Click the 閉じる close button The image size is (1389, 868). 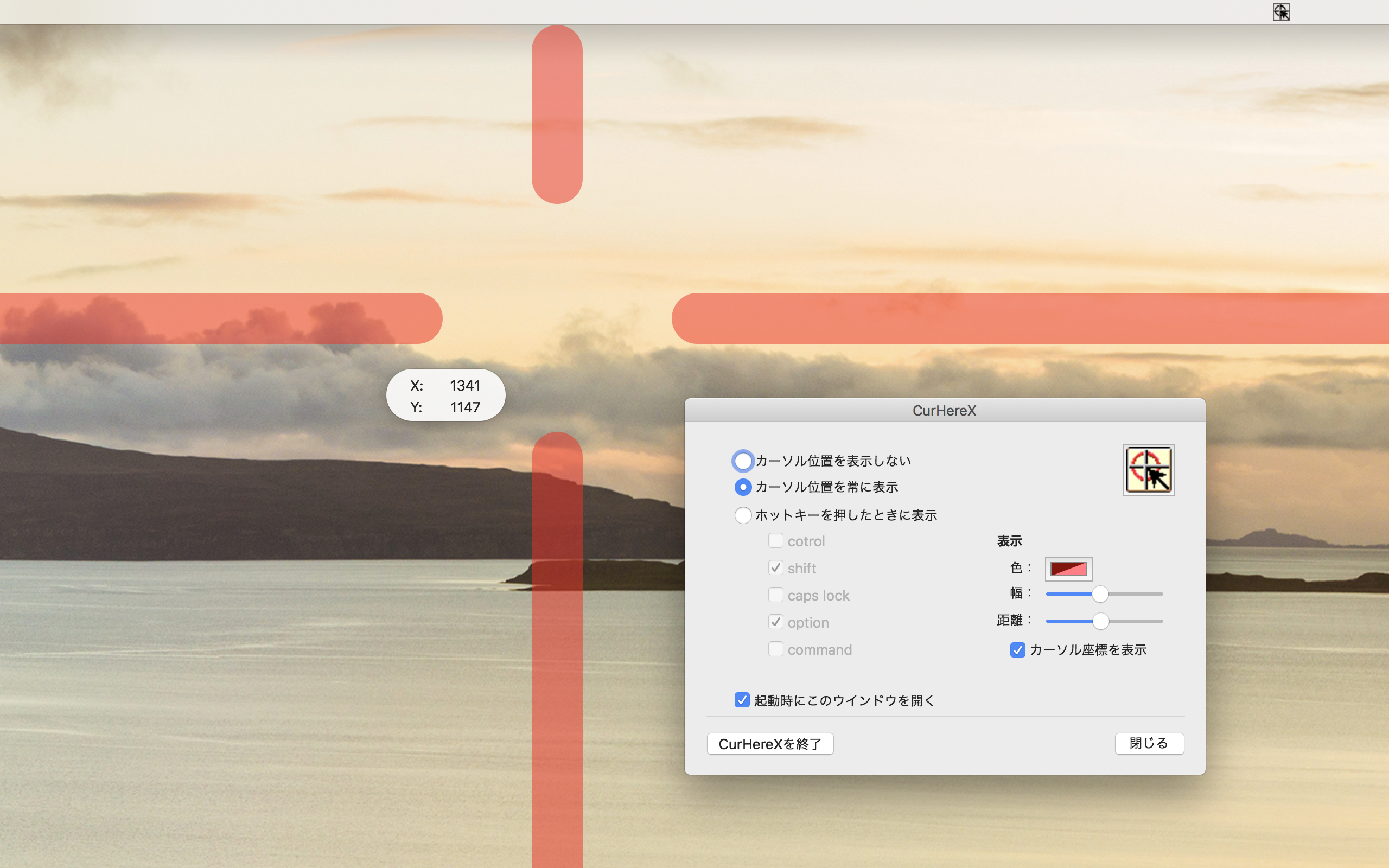pyautogui.click(x=1149, y=744)
